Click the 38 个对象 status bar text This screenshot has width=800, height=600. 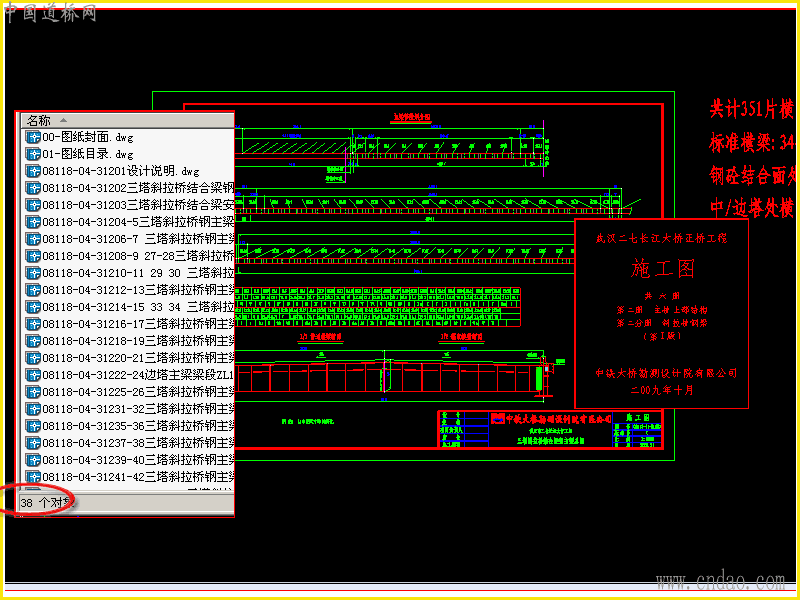tap(47, 503)
